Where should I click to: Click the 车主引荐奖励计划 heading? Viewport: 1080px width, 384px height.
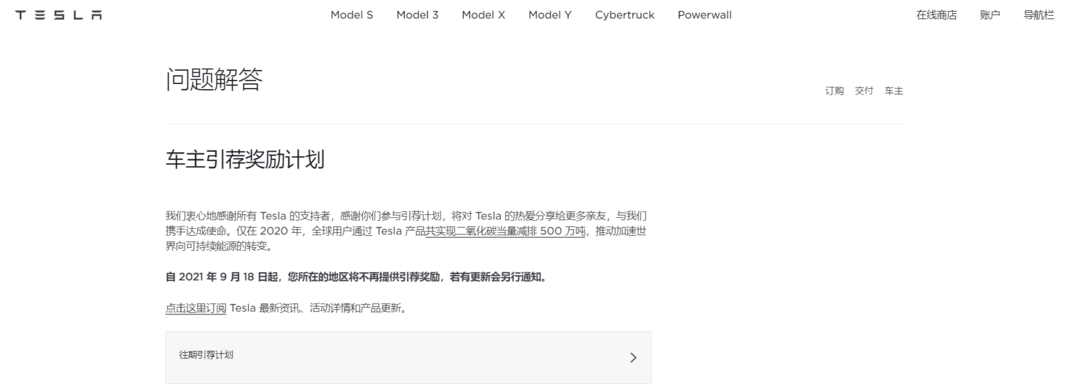pyautogui.click(x=245, y=160)
